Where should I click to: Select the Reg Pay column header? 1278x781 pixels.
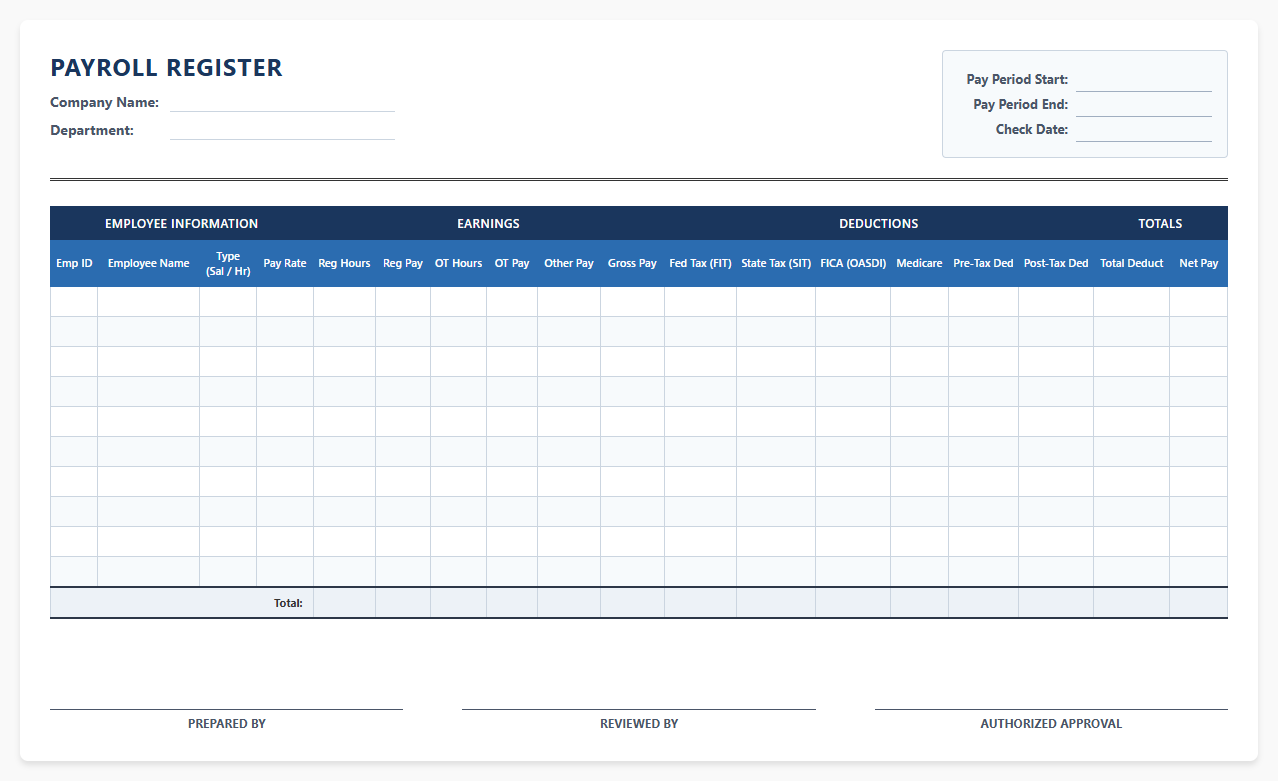[x=403, y=264]
